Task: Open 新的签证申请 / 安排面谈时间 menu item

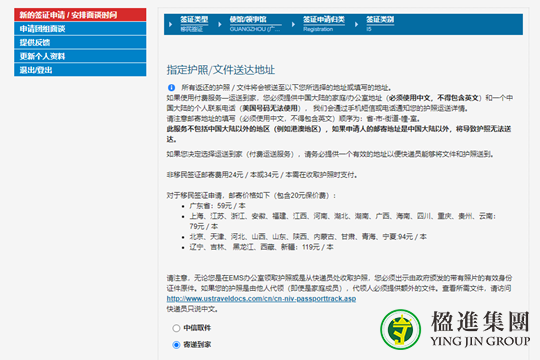Action: point(80,15)
